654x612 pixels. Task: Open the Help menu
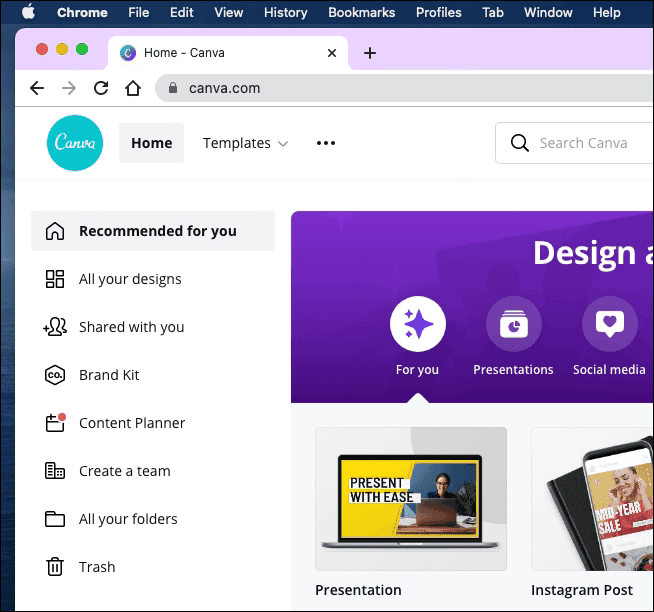click(x=607, y=13)
